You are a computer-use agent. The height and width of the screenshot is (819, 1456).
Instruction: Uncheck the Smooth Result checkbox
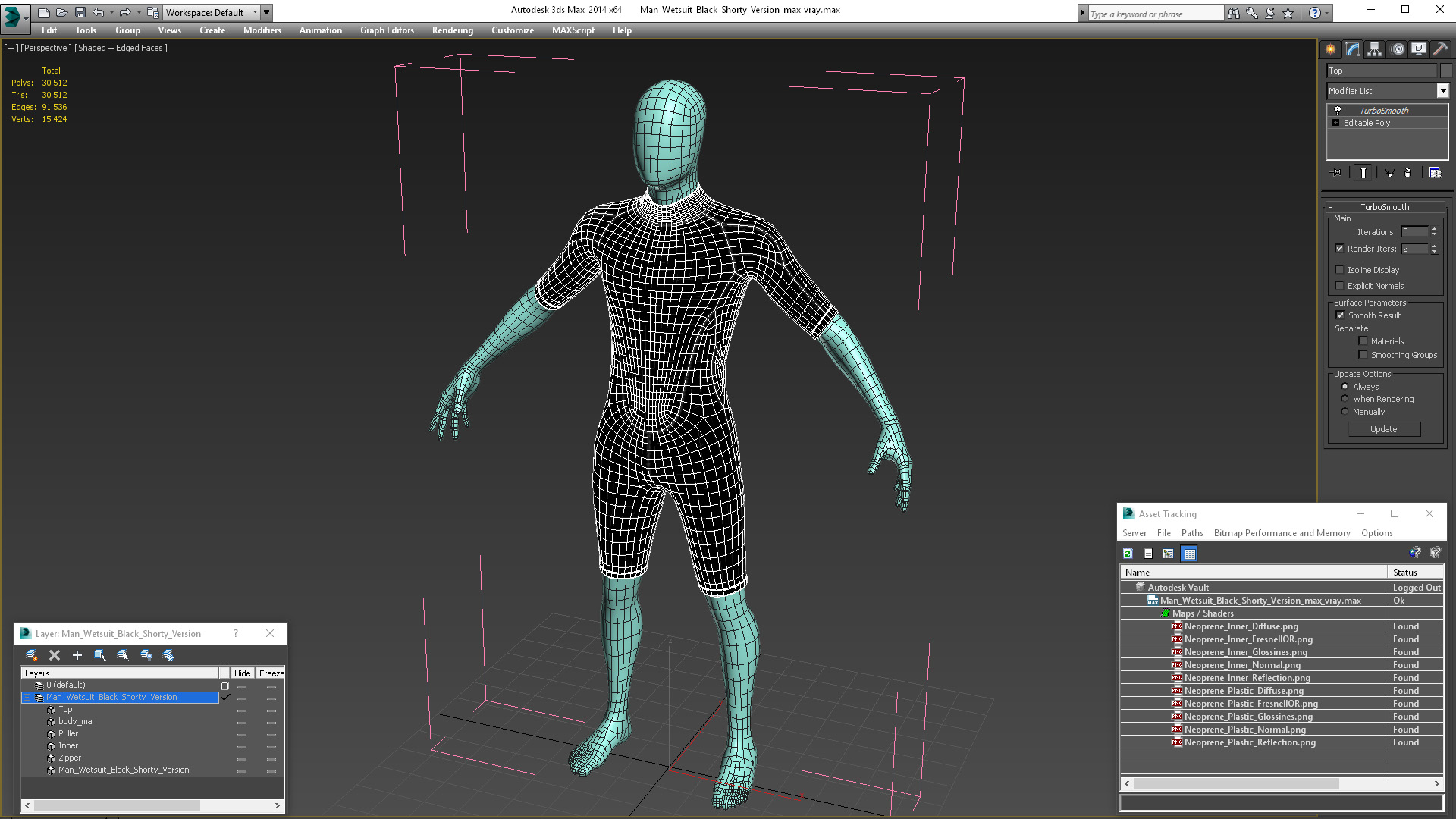click(1340, 315)
